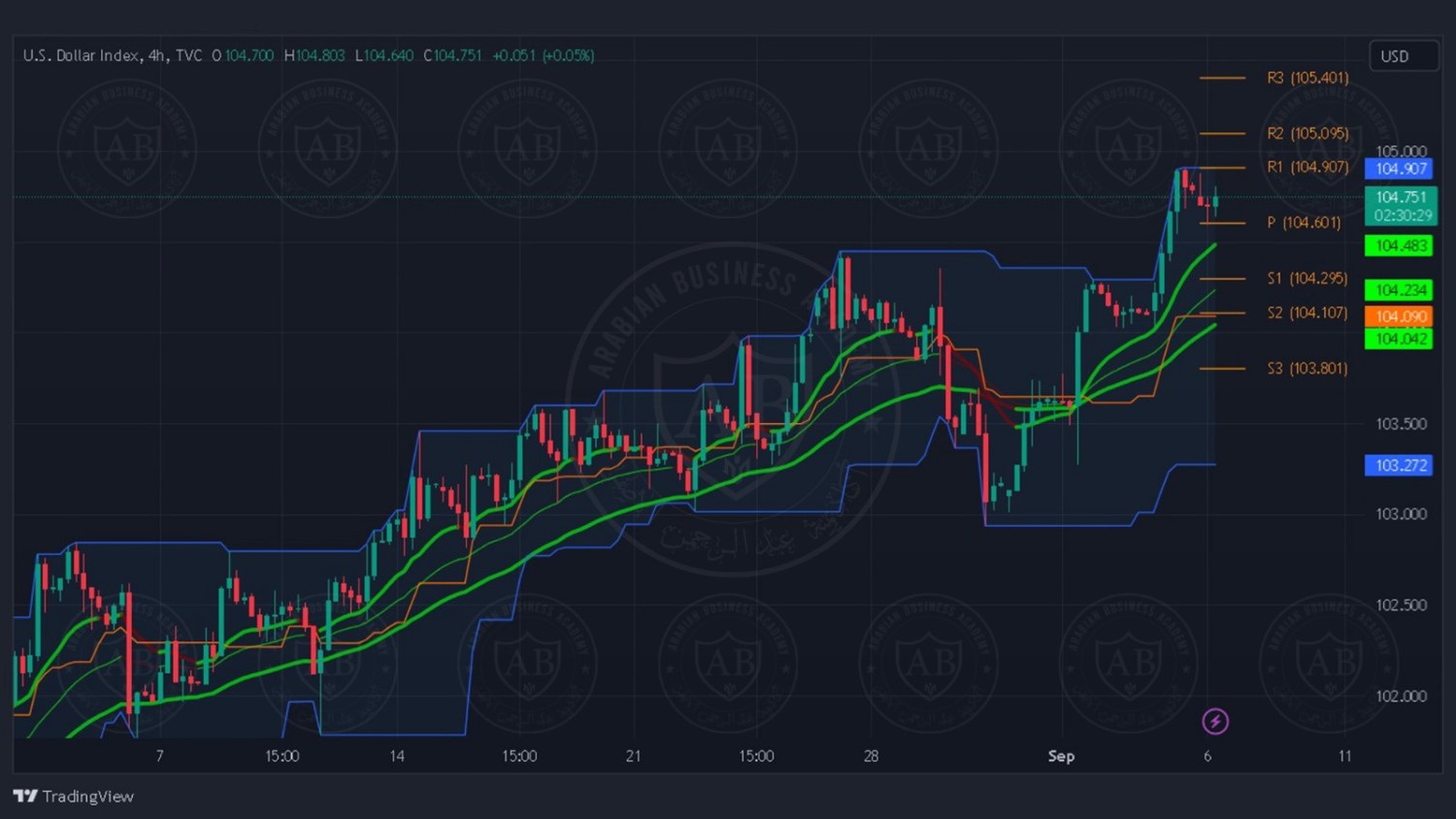The height and width of the screenshot is (819, 1456).
Task: Click the 28 date on time axis
Action: (871, 756)
